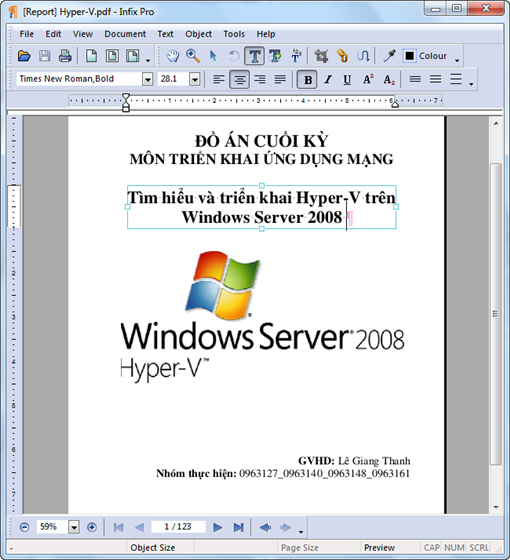Open the Tools menu
Screen dimensions: 510x560
point(234,34)
